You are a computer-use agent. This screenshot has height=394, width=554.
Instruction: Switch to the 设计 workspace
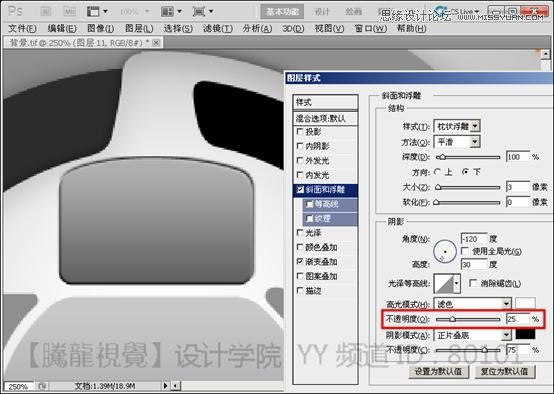click(x=322, y=12)
